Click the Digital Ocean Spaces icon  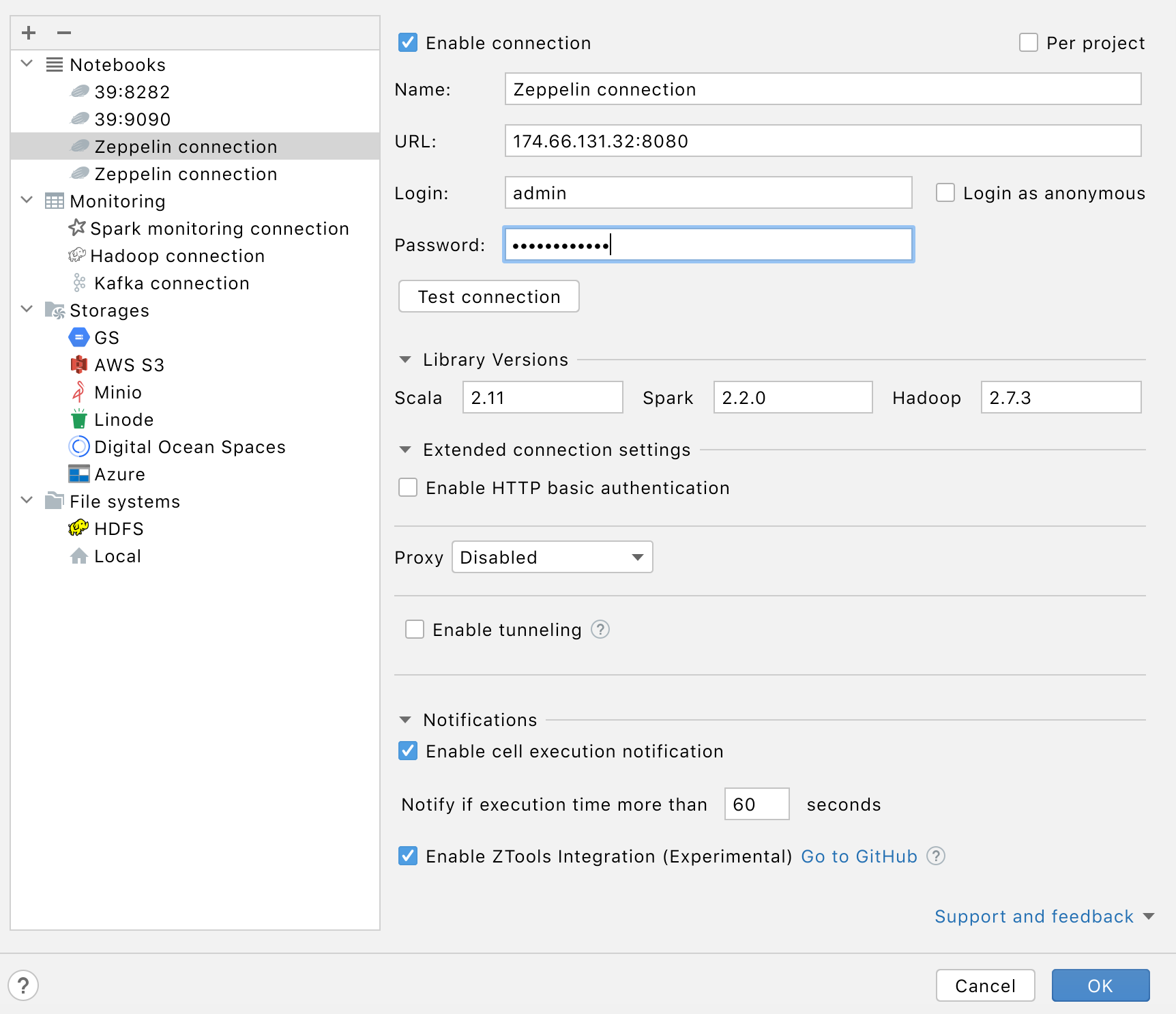click(79, 446)
